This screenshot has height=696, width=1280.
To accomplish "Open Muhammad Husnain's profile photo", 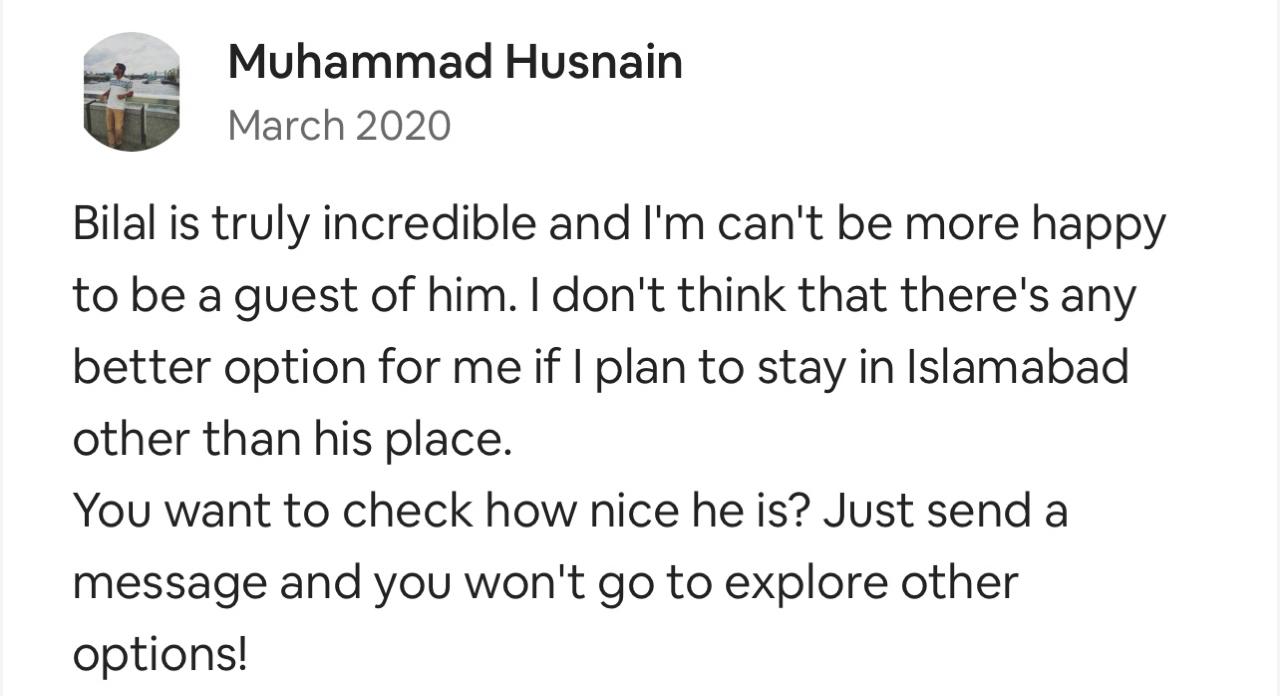I will 131,91.
